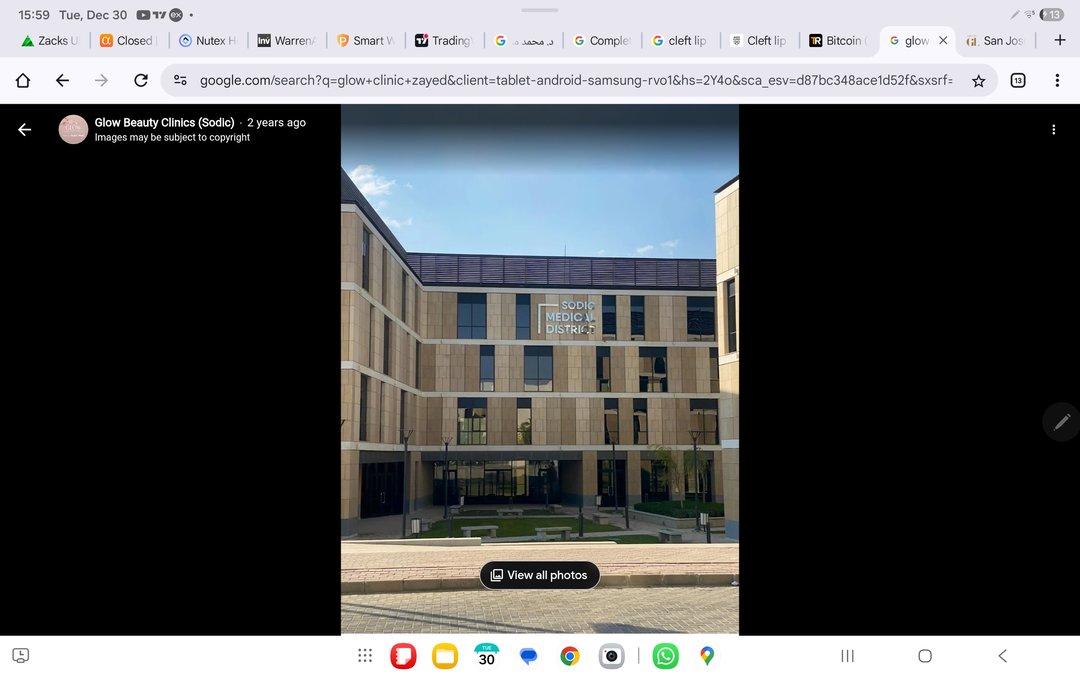Switch to the Bitcoin tab

(x=842, y=41)
